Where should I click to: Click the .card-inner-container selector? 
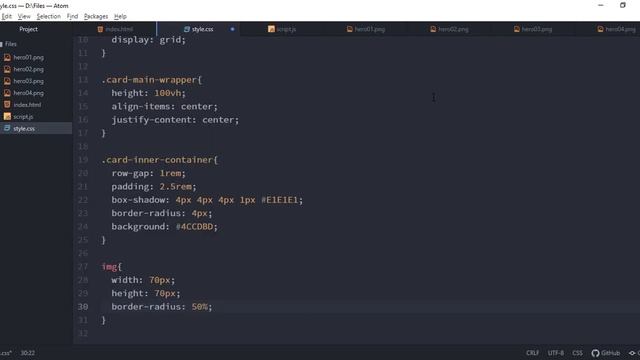click(157, 160)
